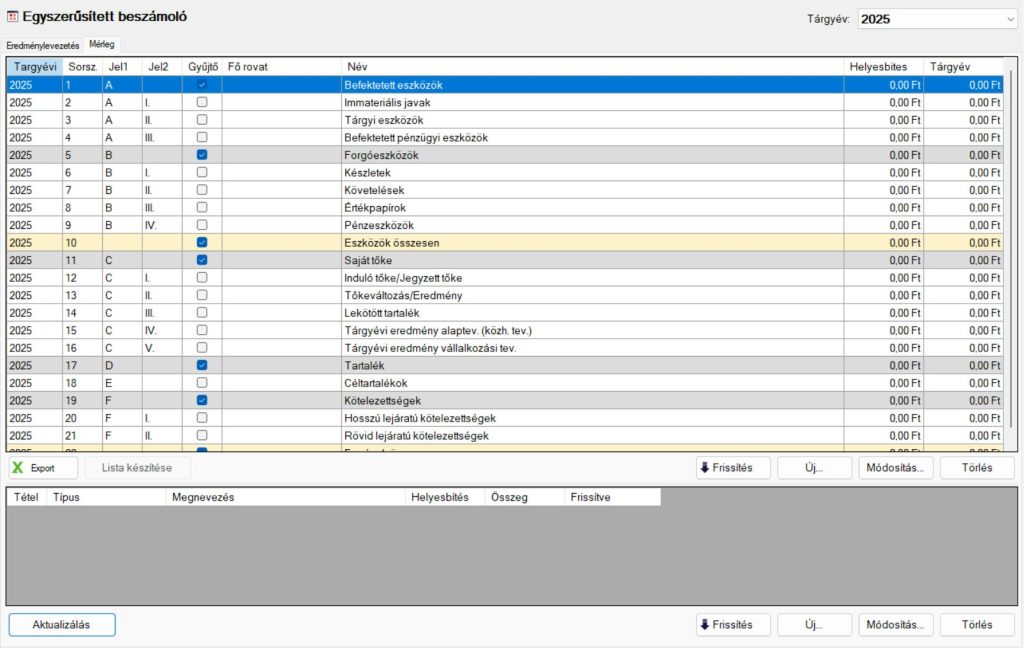Uncheck Gyűjtő checkbox for Saját tőke row
Image resolution: width=1024 pixels, height=648 pixels.
pos(202,260)
